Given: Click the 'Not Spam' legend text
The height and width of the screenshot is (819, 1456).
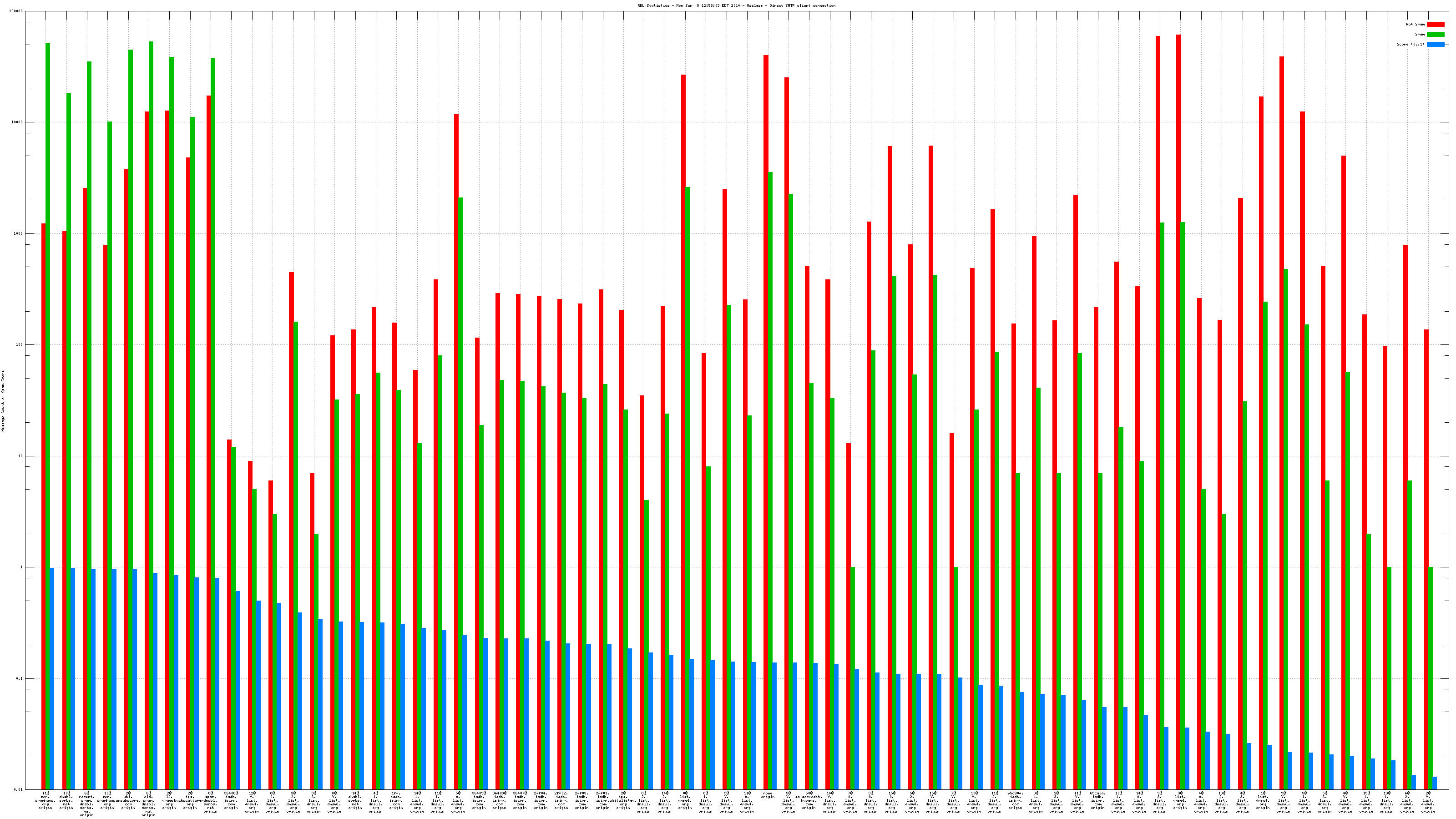Looking at the screenshot, I should click(1416, 24).
